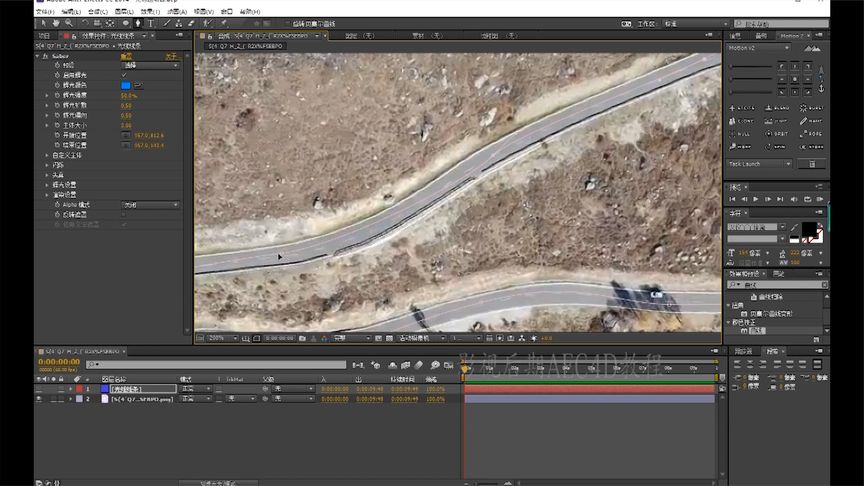
Task: Select the Type text tool
Action: click(151, 22)
